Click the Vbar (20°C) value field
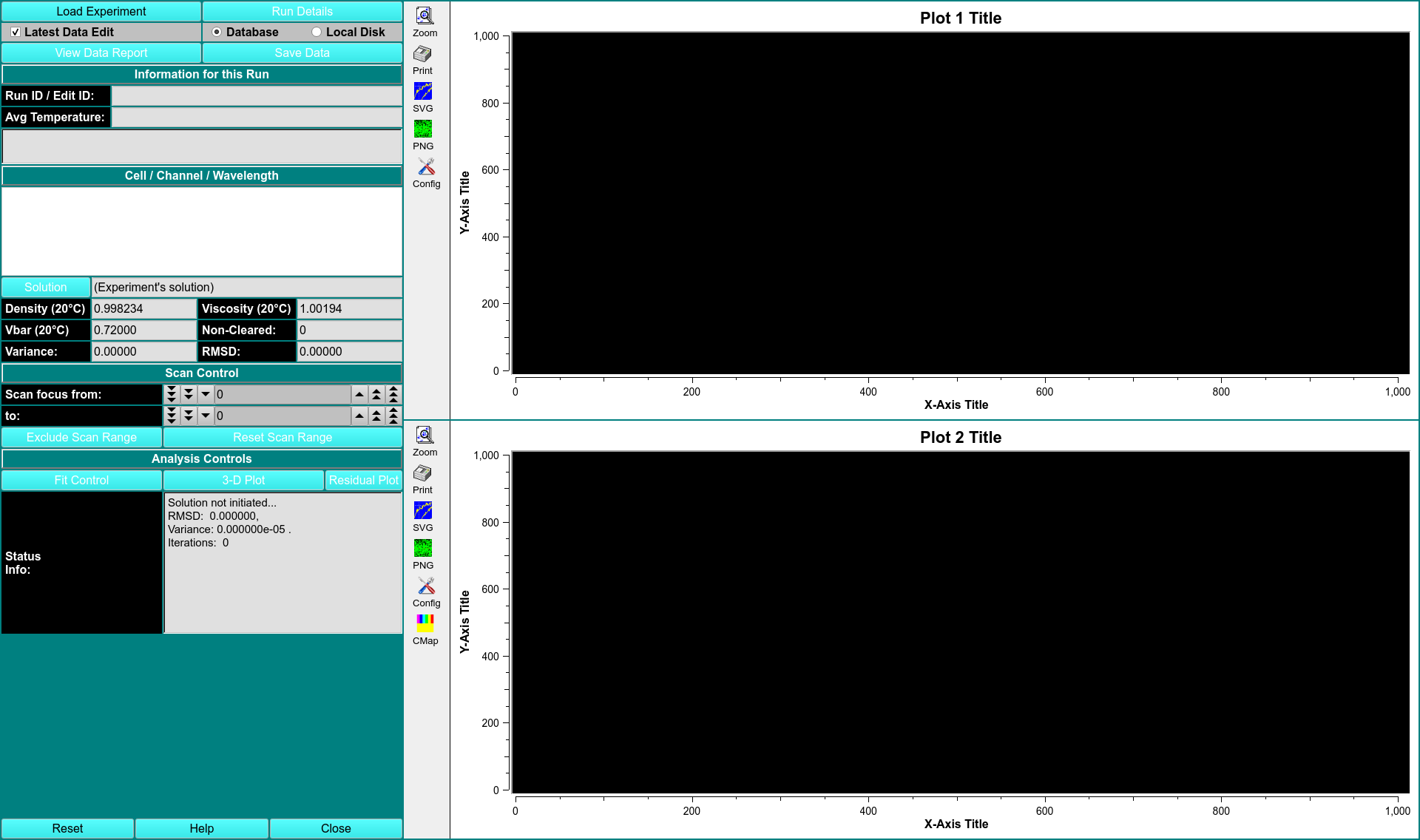Image resolution: width=1420 pixels, height=840 pixels. pos(143,331)
